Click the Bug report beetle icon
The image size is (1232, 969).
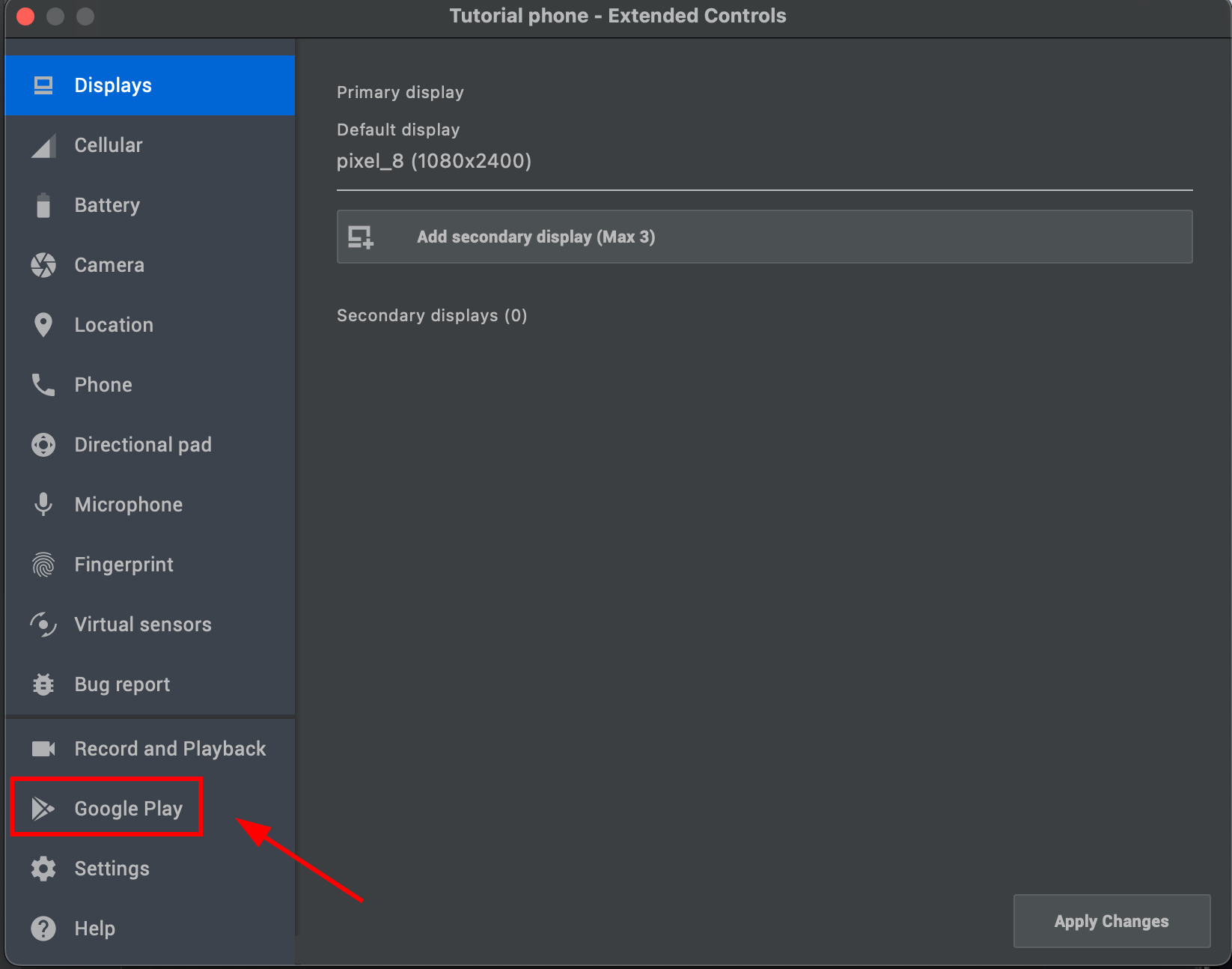click(x=43, y=684)
